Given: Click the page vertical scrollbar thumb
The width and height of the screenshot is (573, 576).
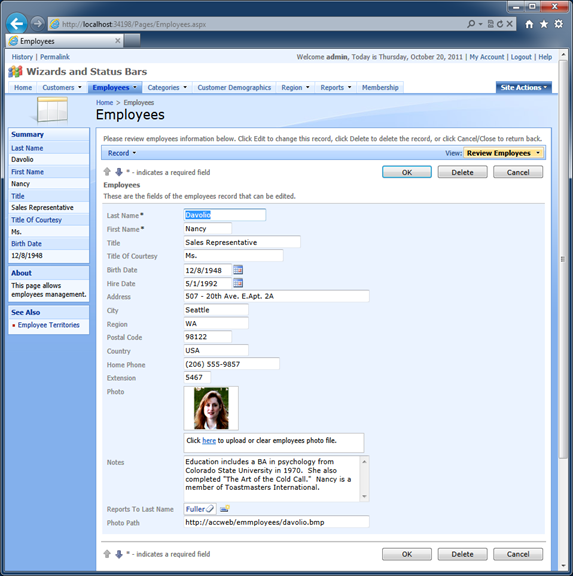Looking at the screenshot, I should pos(562,259).
